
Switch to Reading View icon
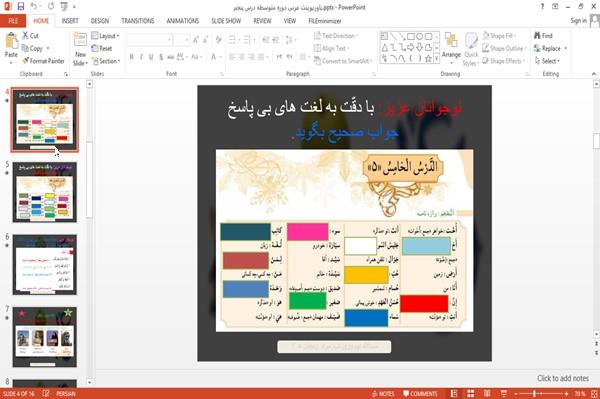(487, 394)
